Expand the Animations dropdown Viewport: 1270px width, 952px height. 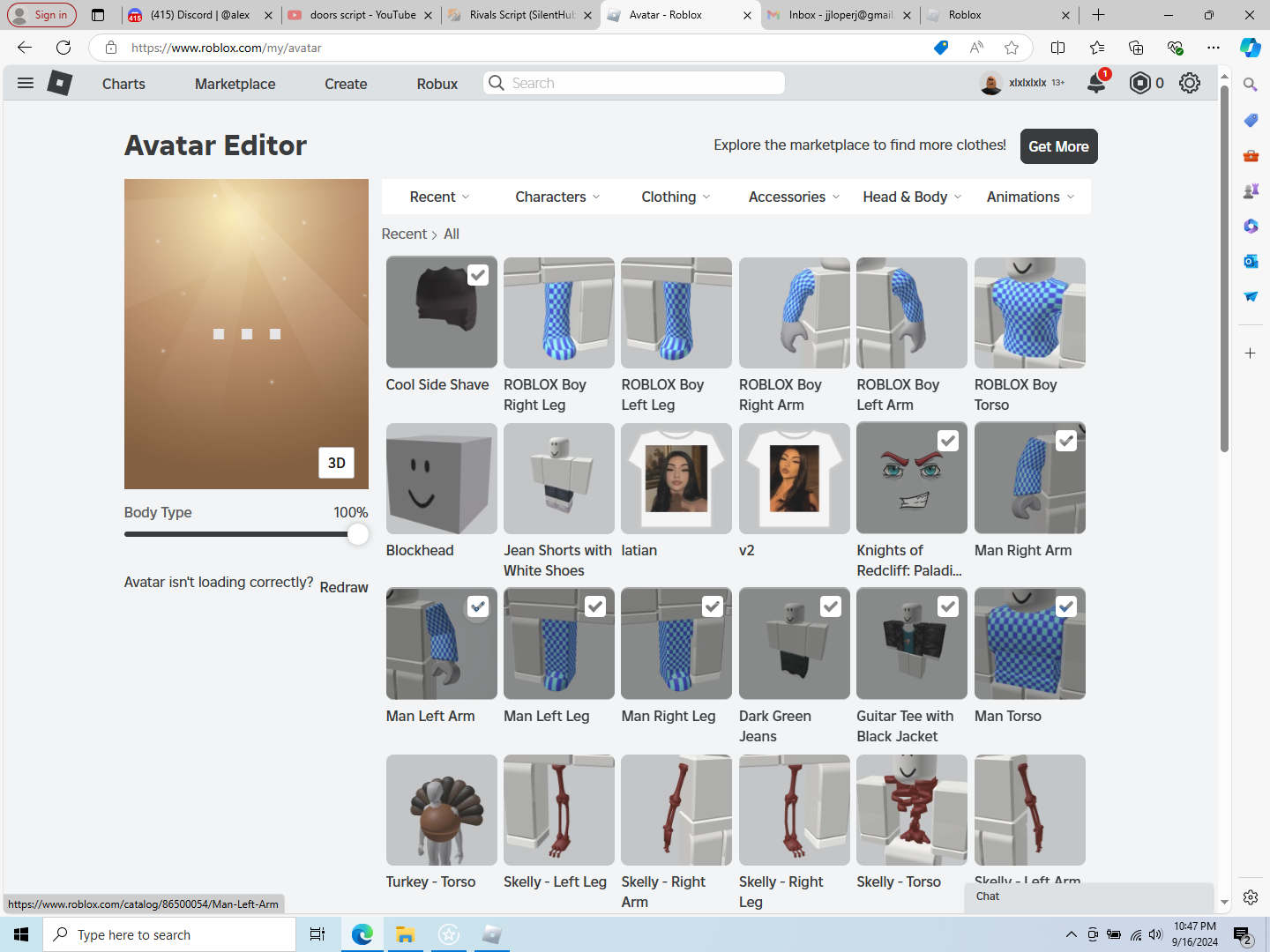(x=1030, y=197)
